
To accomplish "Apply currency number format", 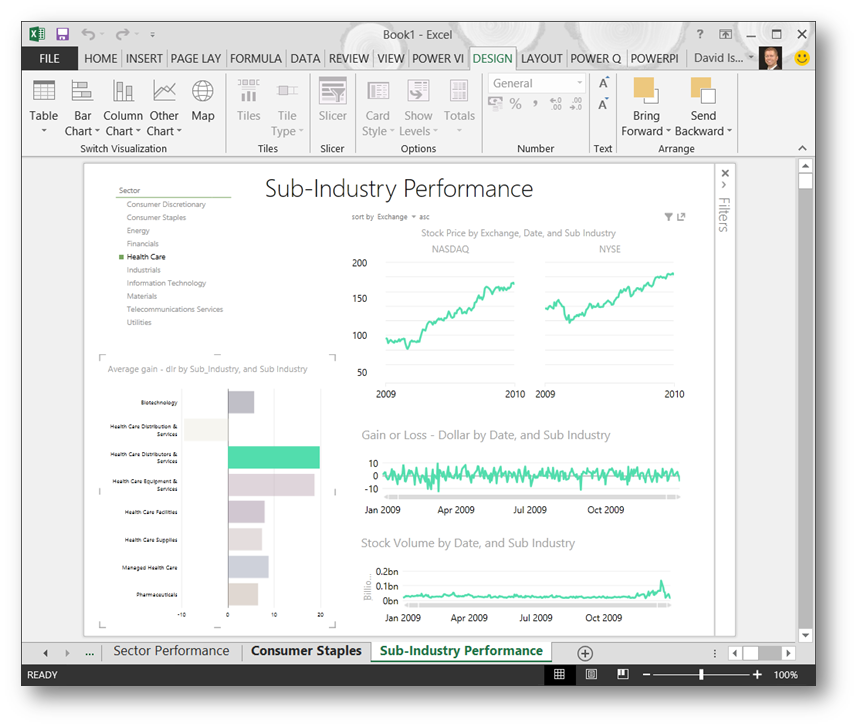I will tap(496, 103).
